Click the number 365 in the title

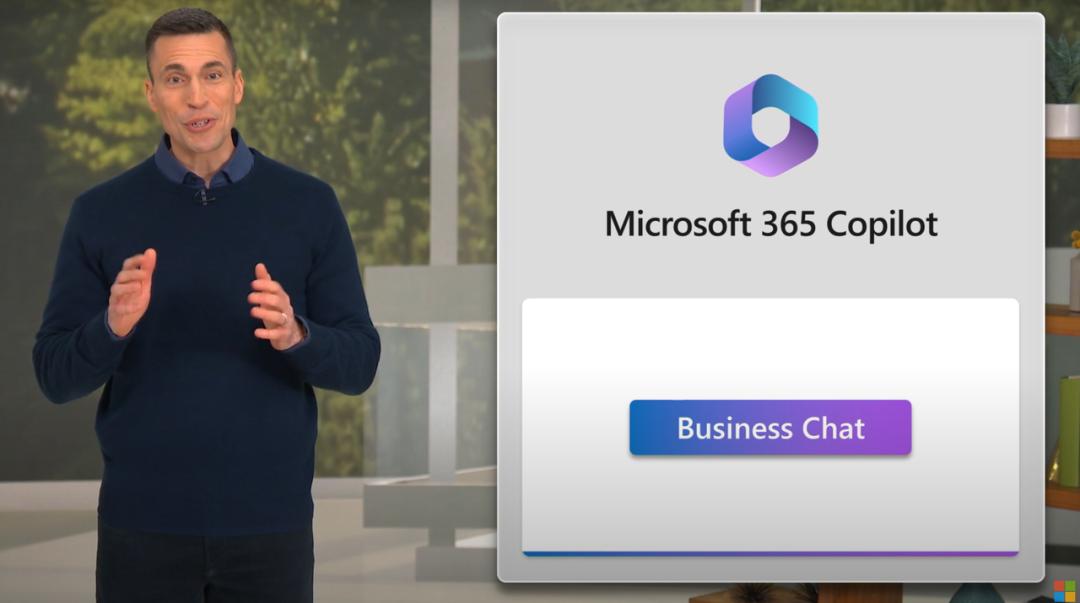coord(789,224)
